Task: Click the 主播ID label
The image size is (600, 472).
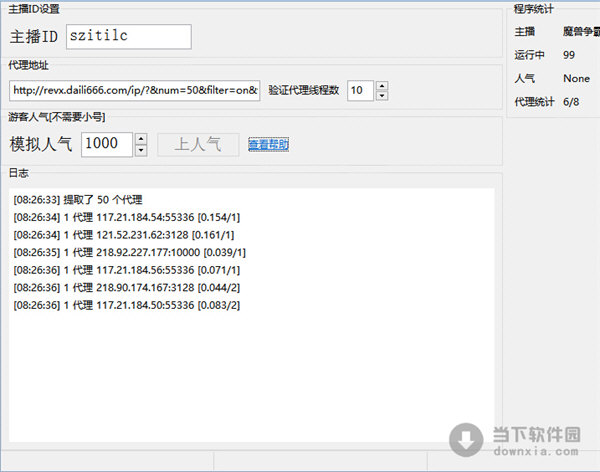Action: point(34,37)
